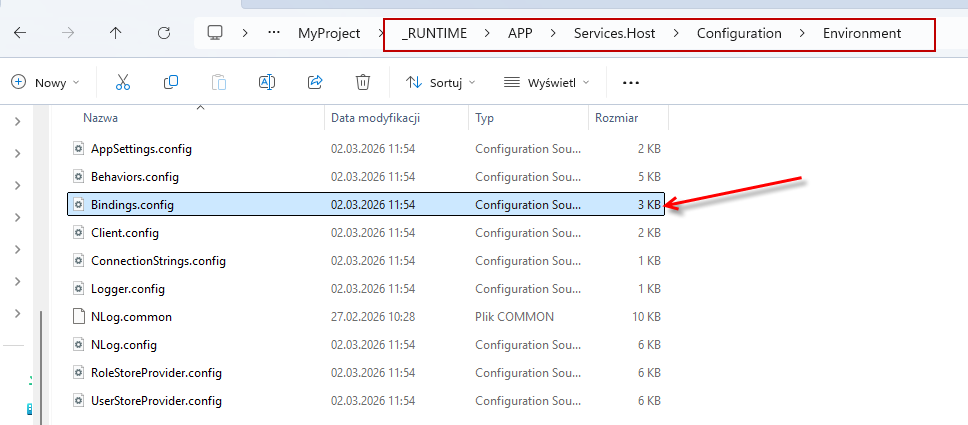Select the file NLog.common by name

click(131, 317)
